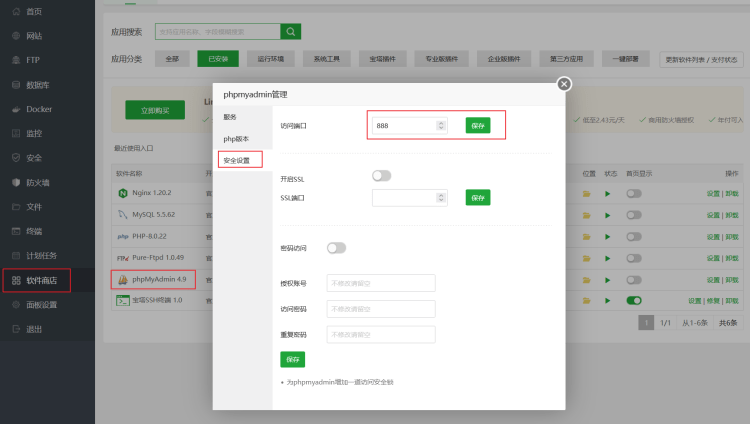Click the Nginx 1.20.2 app icon
This screenshot has width=750, height=424.
click(x=123, y=193)
